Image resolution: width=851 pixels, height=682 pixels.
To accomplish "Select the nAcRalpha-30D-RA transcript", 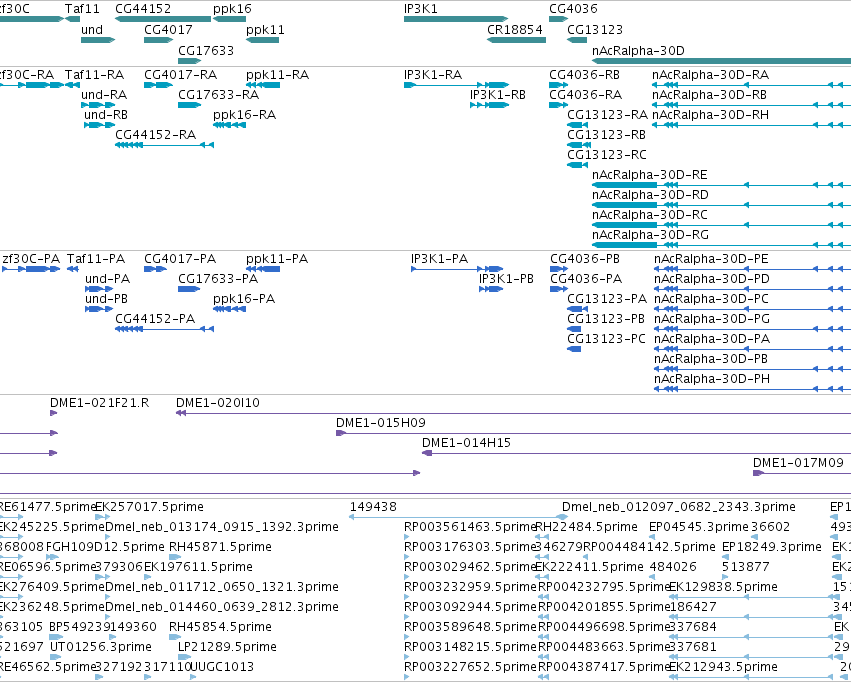I will click(x=751, y=85).
